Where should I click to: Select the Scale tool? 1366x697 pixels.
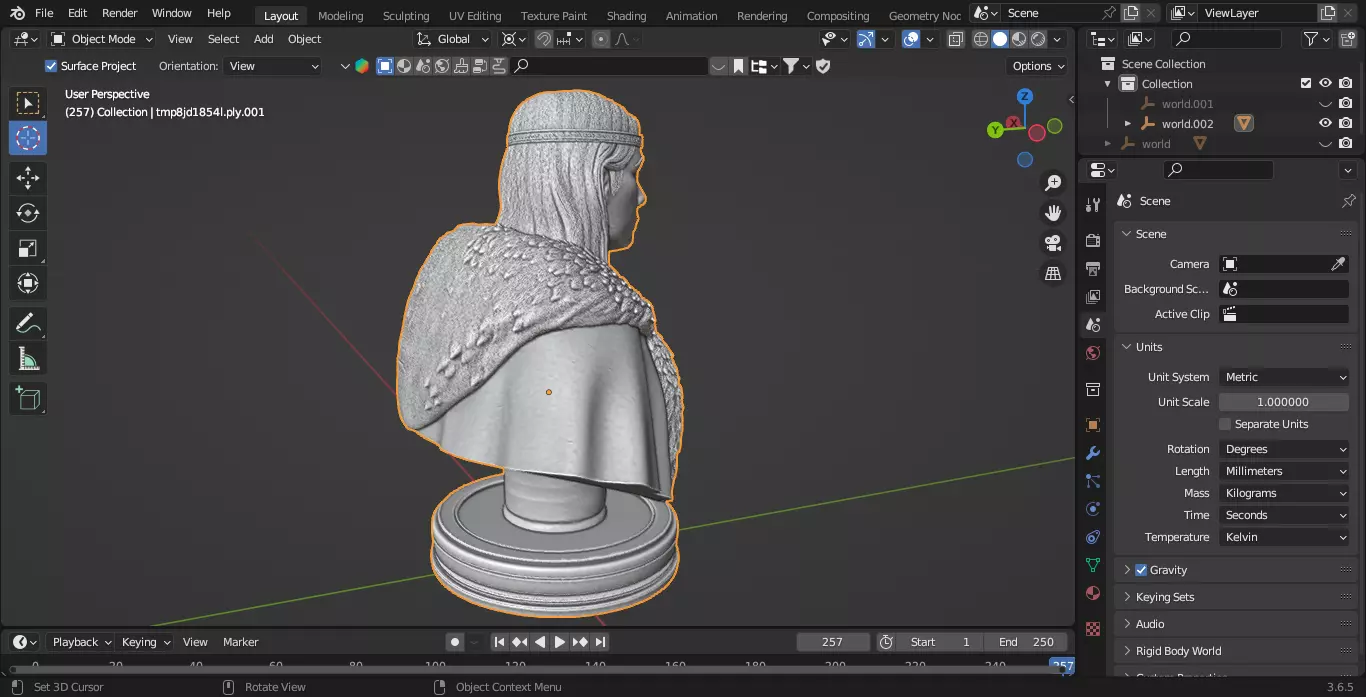28,248
